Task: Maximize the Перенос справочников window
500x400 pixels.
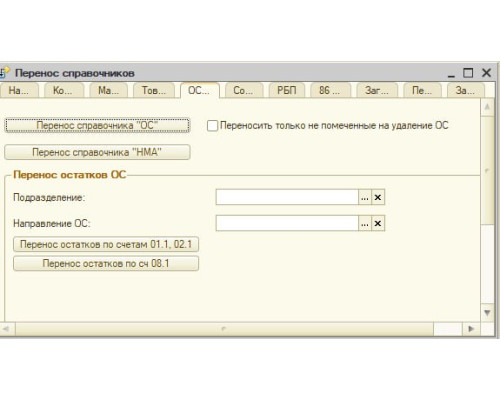Action: (x=468, y=73)
